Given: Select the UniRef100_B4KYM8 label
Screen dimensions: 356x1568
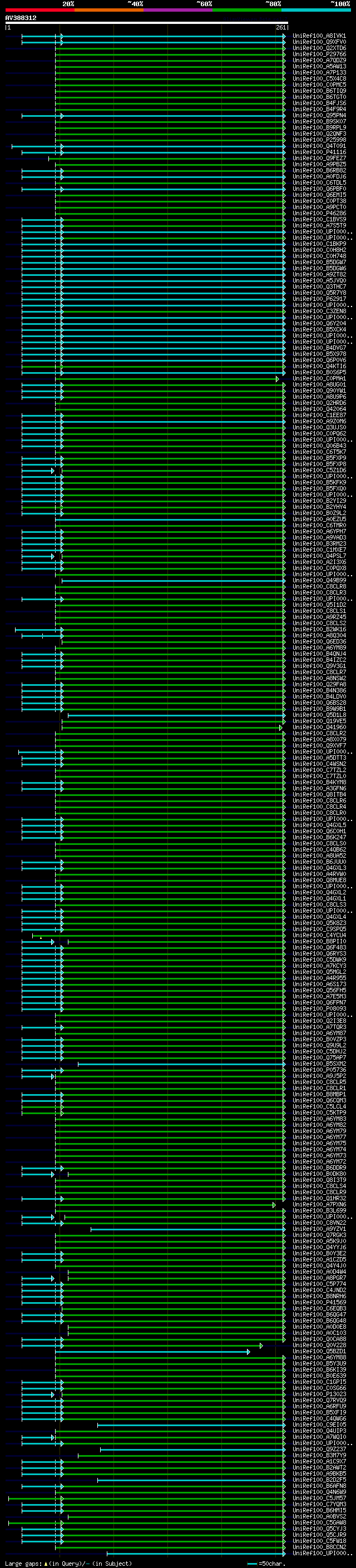Looking at the screenshot, I should click(x=319, y=782).
